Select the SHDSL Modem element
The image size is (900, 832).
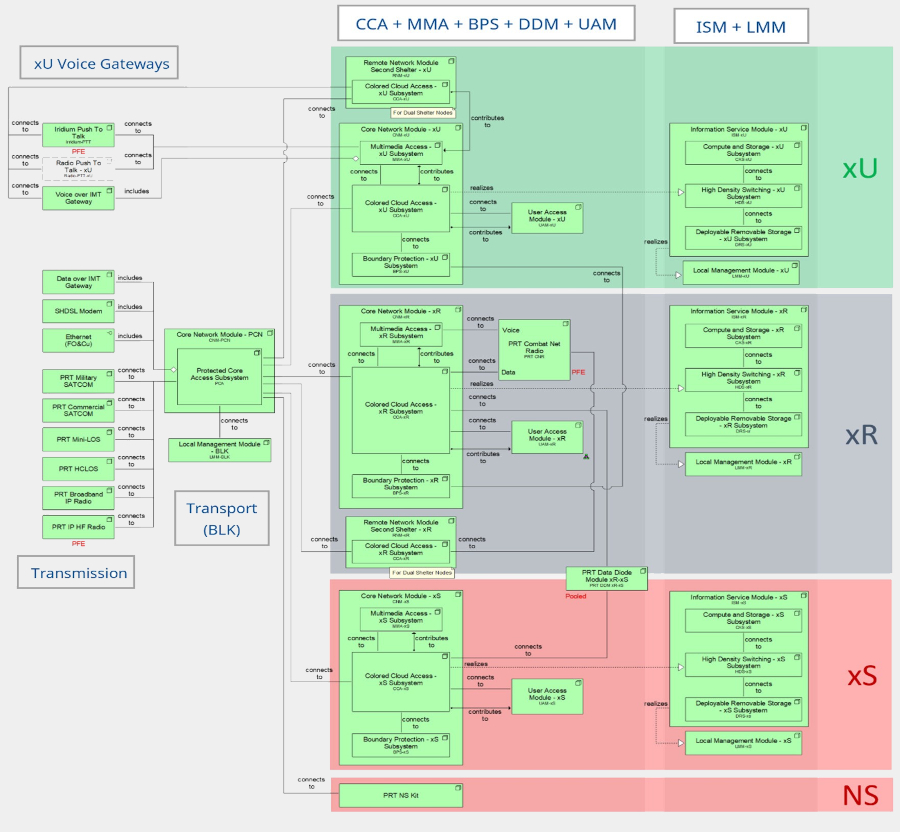pos(79,310)
